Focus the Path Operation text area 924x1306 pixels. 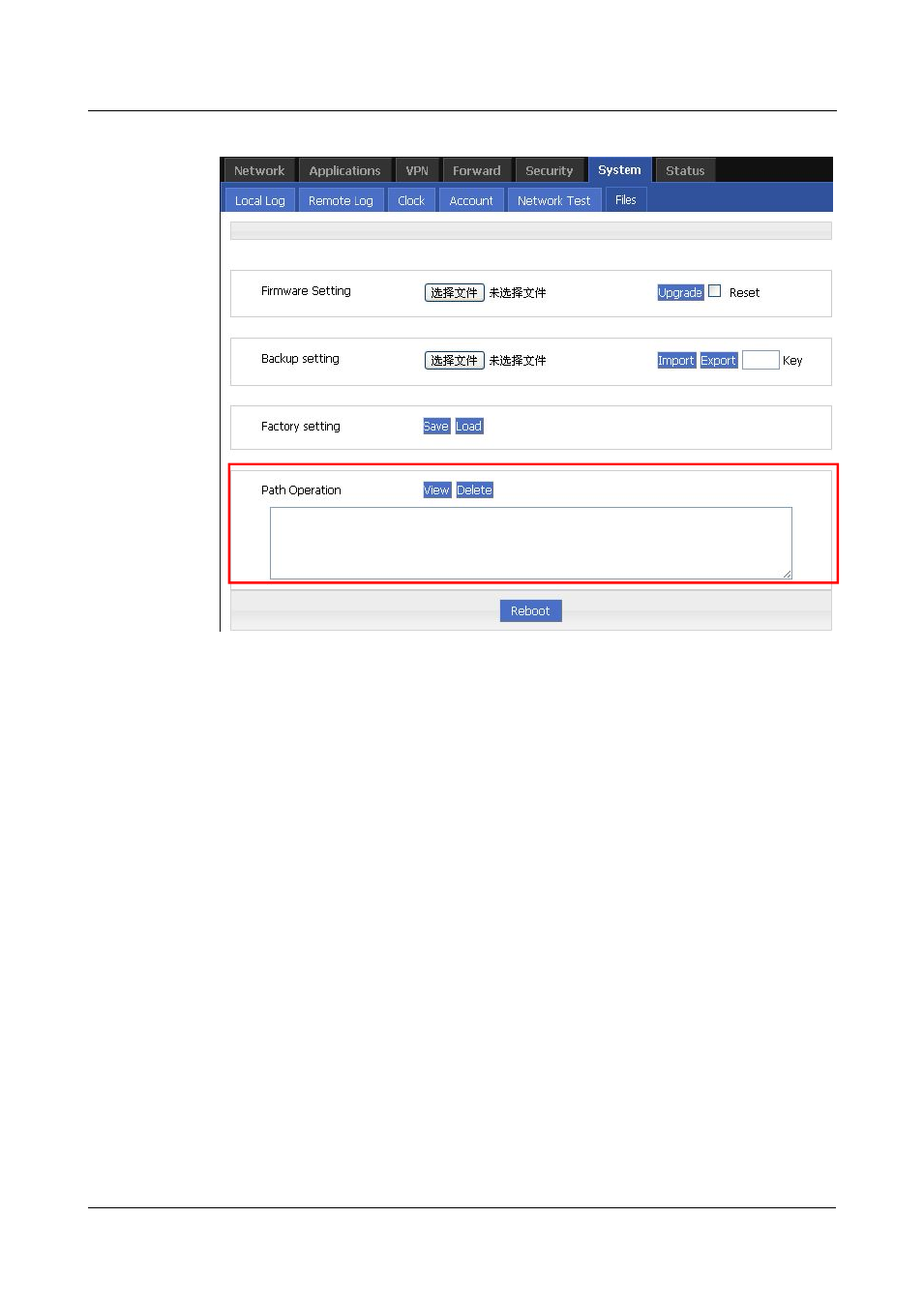click(531, 543)
